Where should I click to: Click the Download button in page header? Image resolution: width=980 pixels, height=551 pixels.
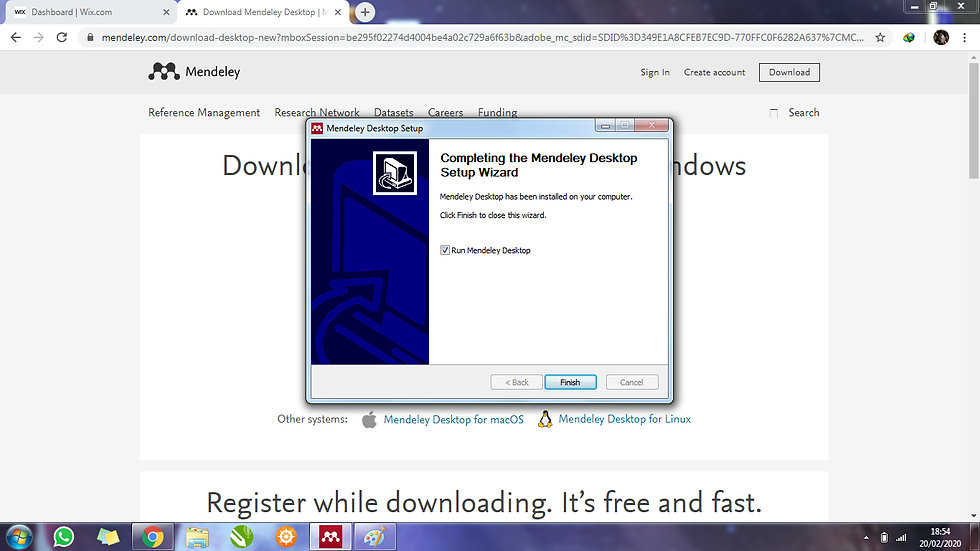tap(789, 72)
